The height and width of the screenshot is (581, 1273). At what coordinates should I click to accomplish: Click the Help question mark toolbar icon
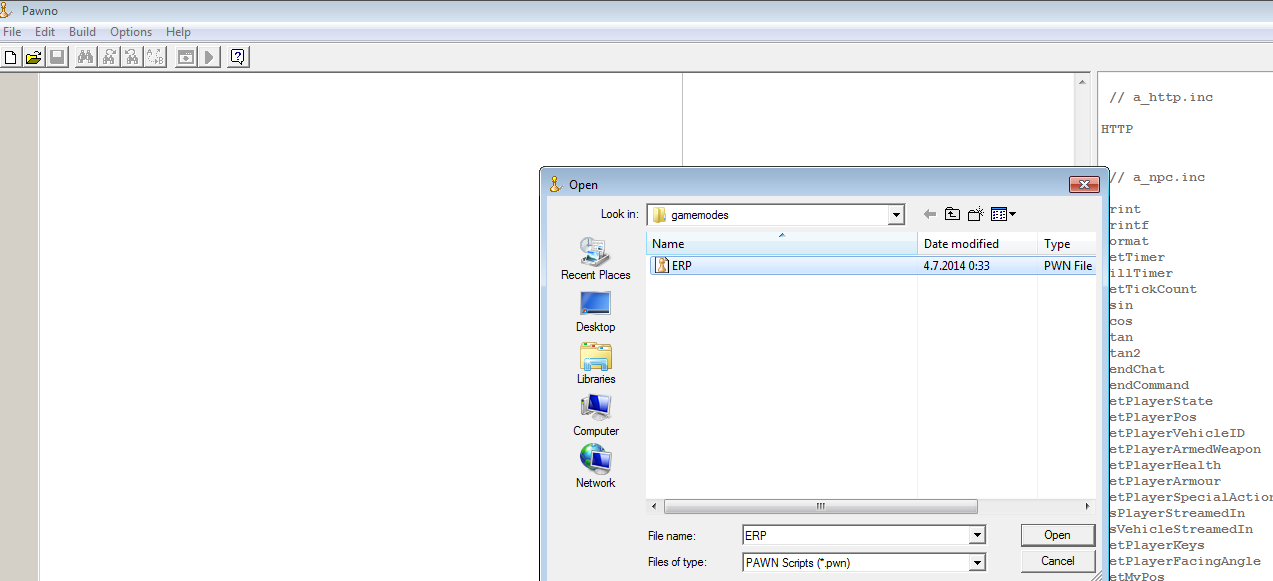pyautogui.click(x=238, y=57)
